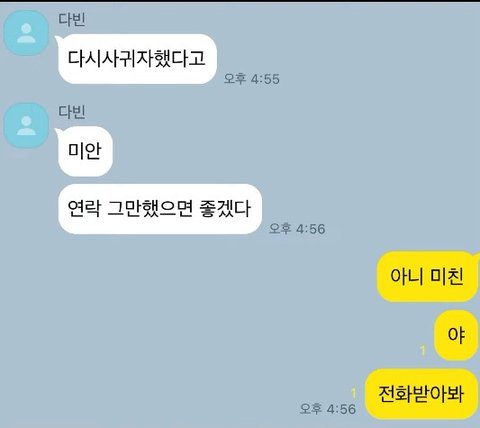Image resolution: width=480 pixels, height=428 pixels.
Task: Tap the word '미친' in the yellow bubble
Action: click(x=447, y=277)
